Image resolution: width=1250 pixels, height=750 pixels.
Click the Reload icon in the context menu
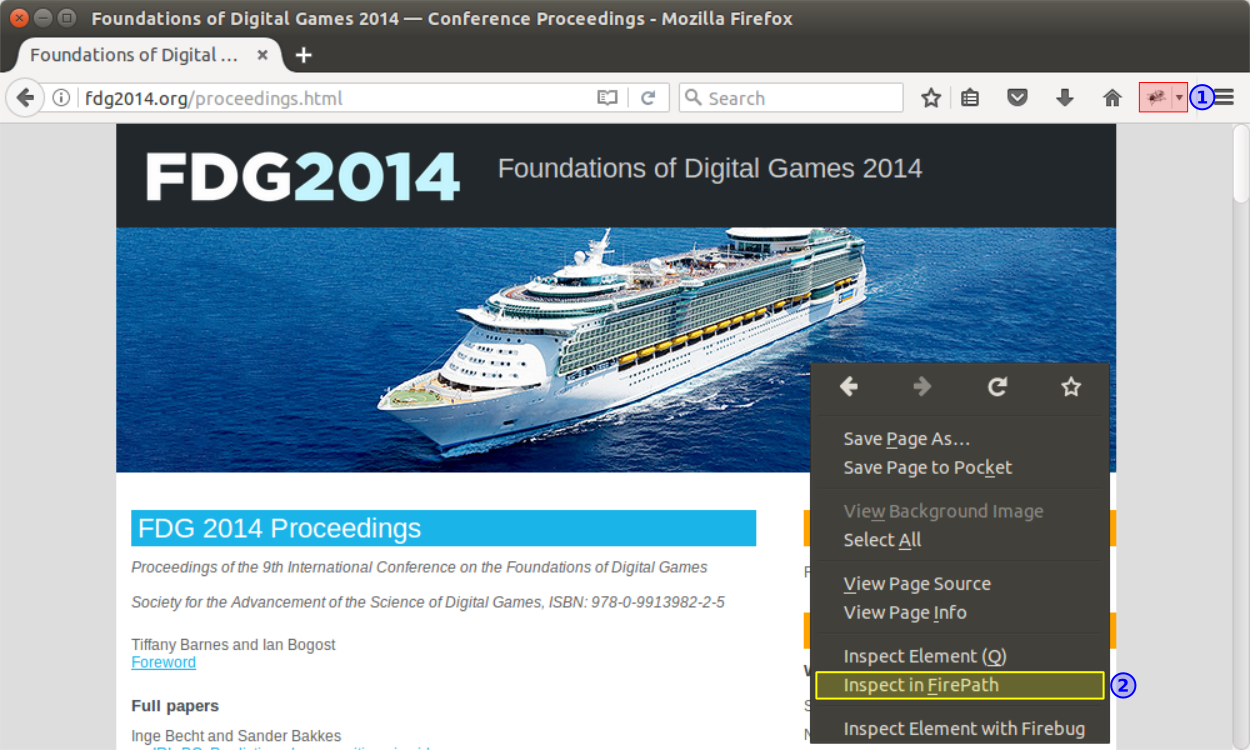click(997, 387)
